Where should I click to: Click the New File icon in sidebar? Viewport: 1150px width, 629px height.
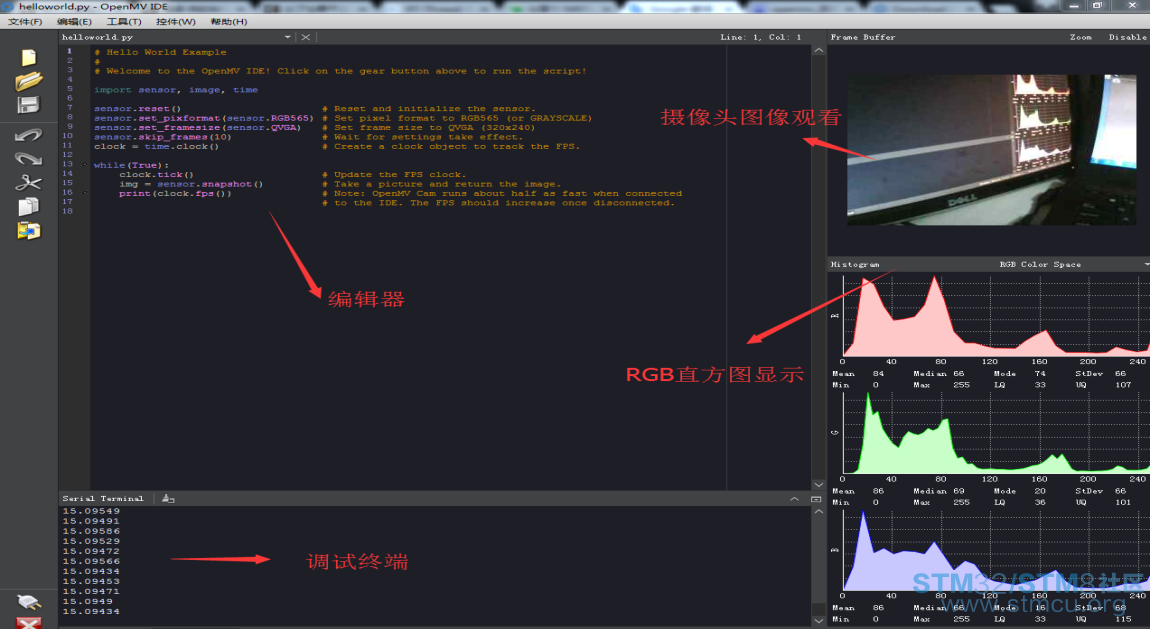pyautogui.click(x=28, y=57)
